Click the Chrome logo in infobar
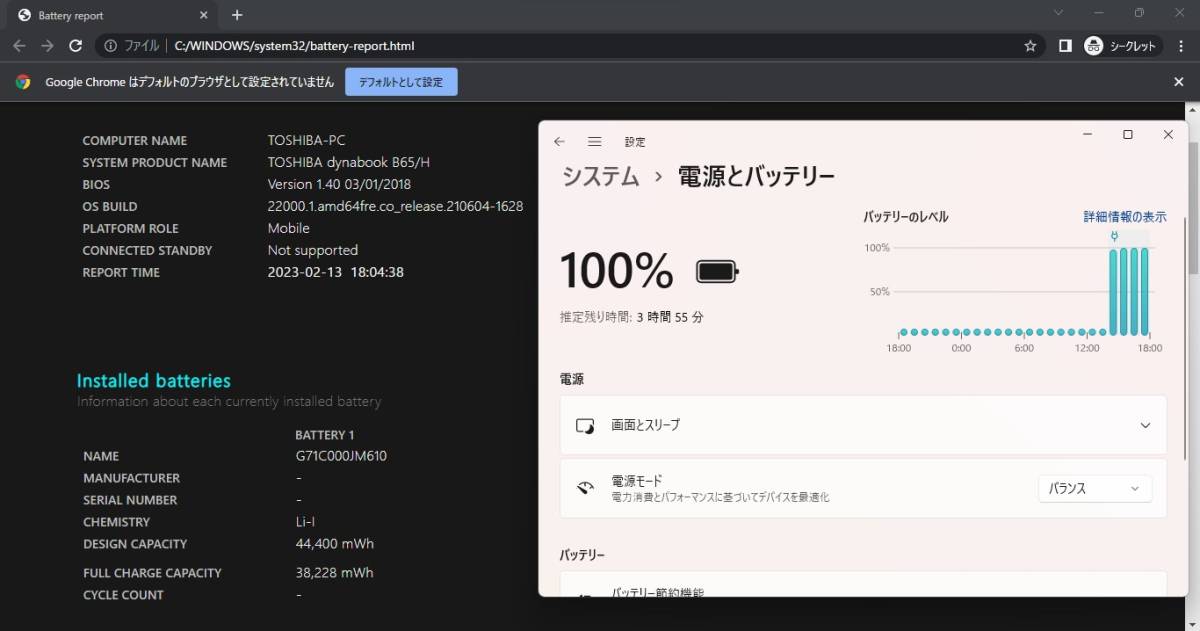The image size is (1200, 631). tap(23, 82)
